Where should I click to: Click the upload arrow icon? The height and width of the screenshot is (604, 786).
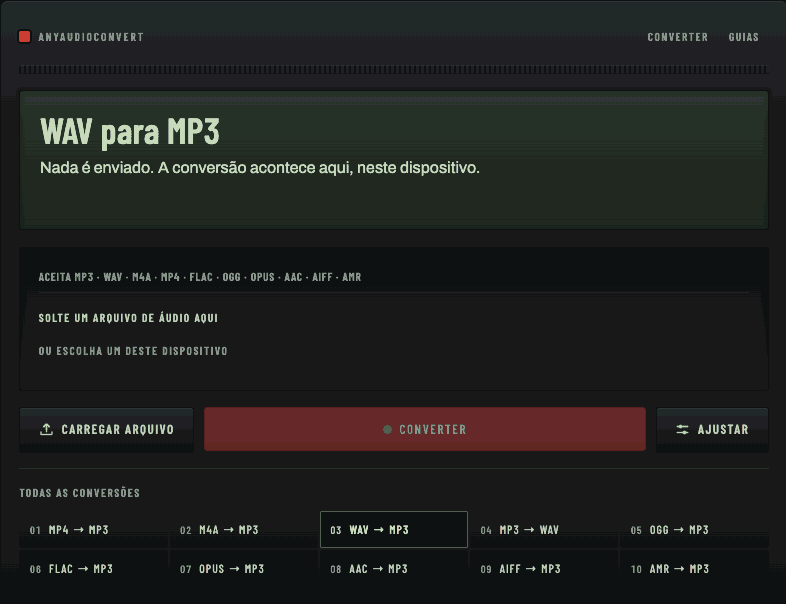pyautogui.click(x=46, y=429)
